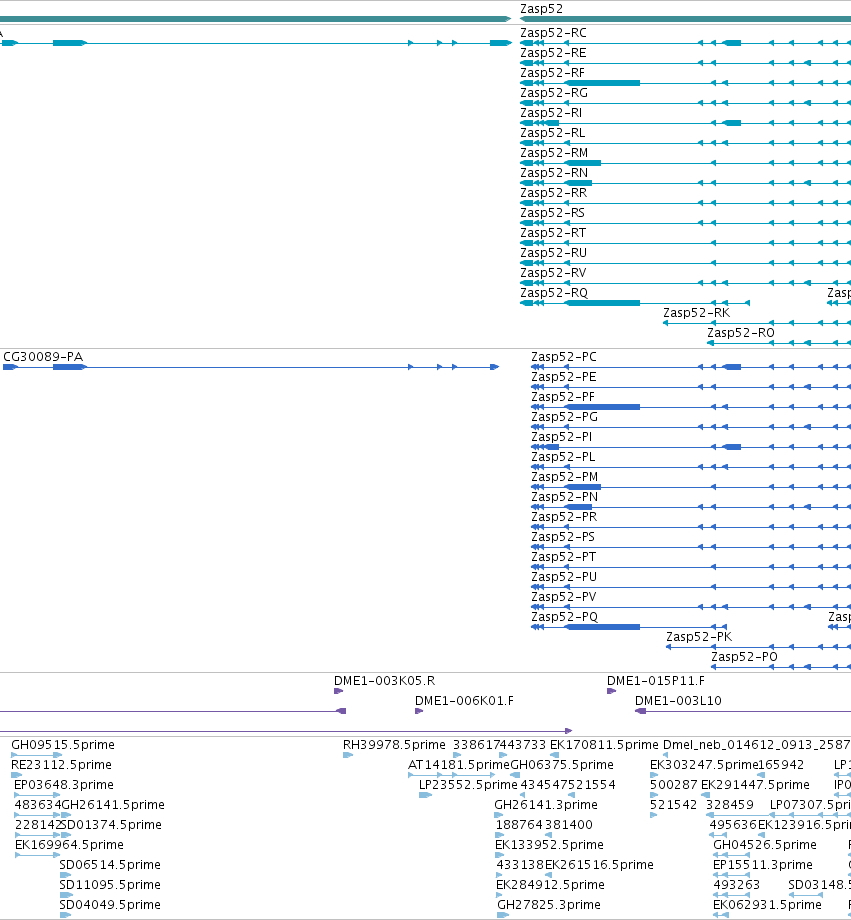Click polypeptide Zasp52-PS

[563, 536]
